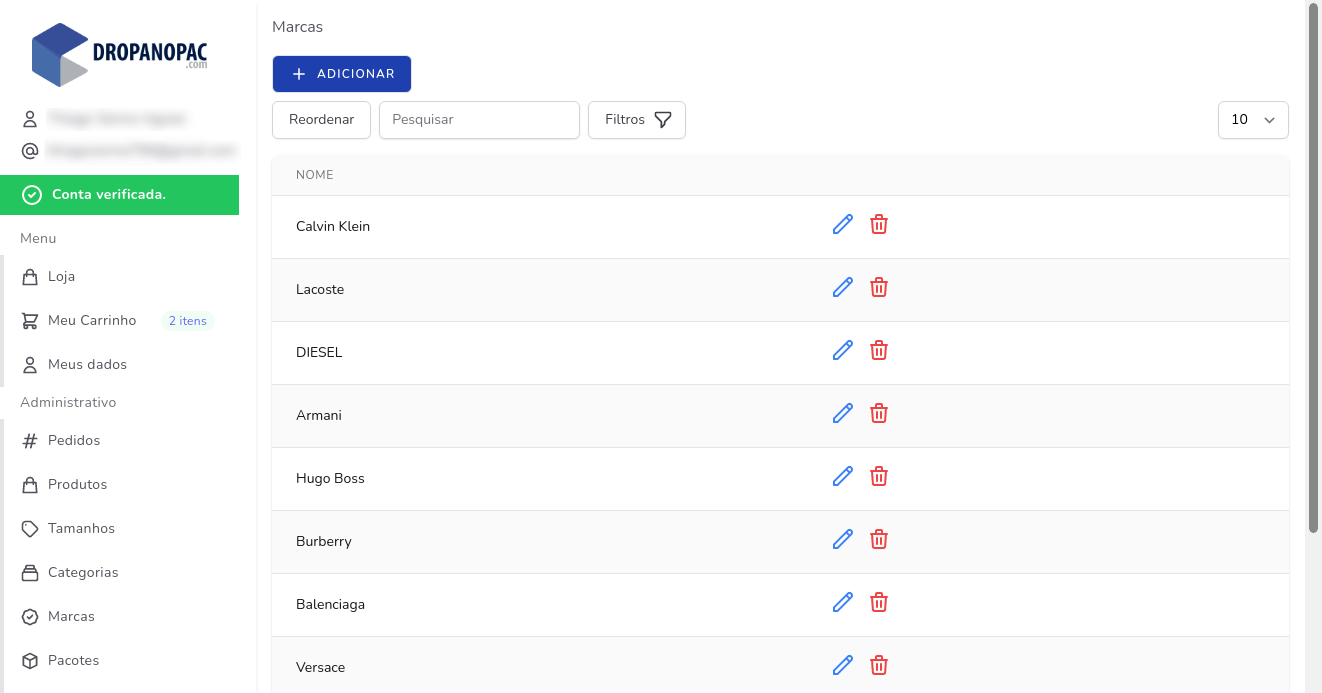The height and width of the screenshot is (693, 1322).
Task: Delete the Calvin Klein brand
Action: (879, 224)
